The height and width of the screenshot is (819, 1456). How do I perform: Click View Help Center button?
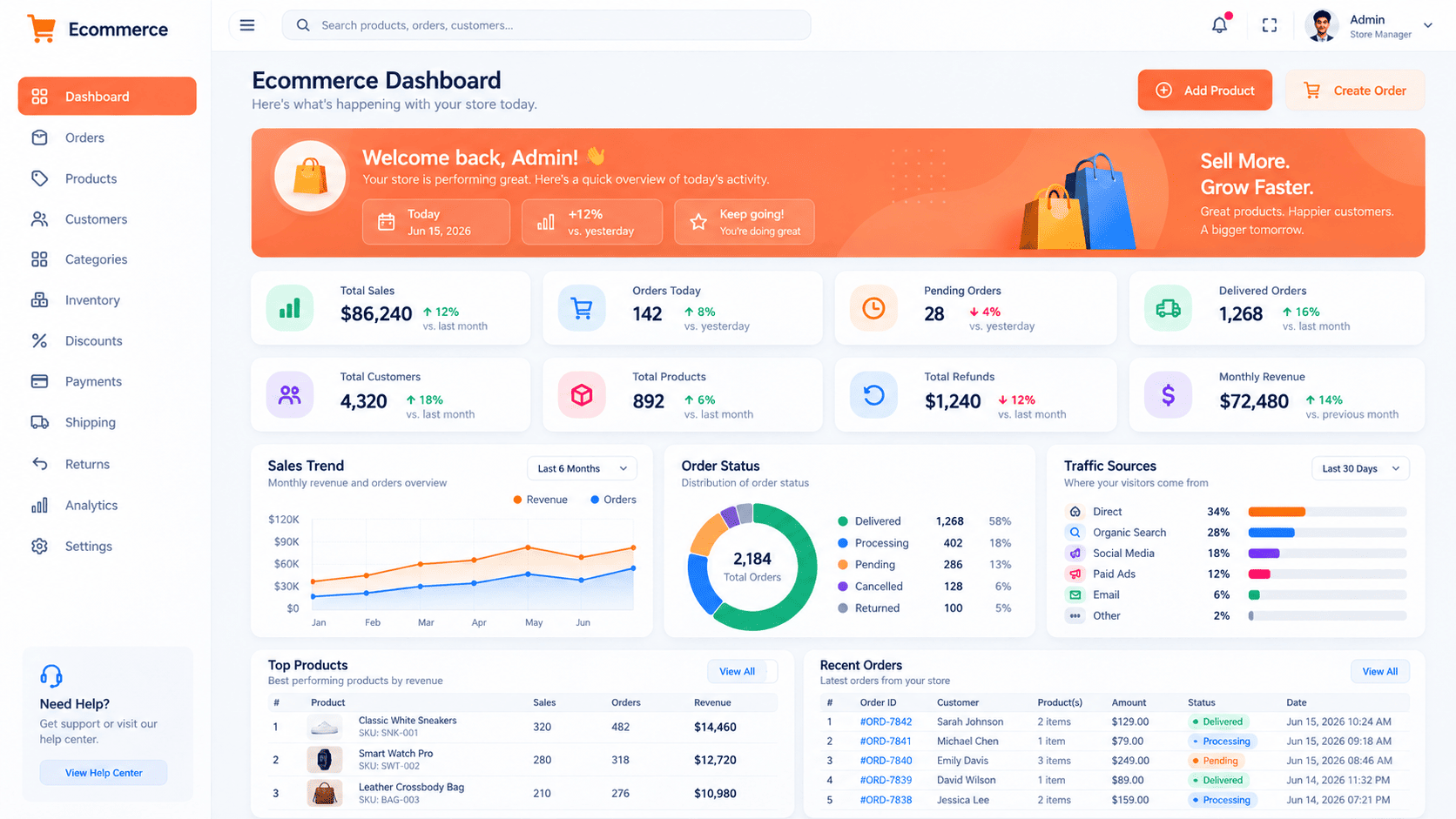coord(104,773)
